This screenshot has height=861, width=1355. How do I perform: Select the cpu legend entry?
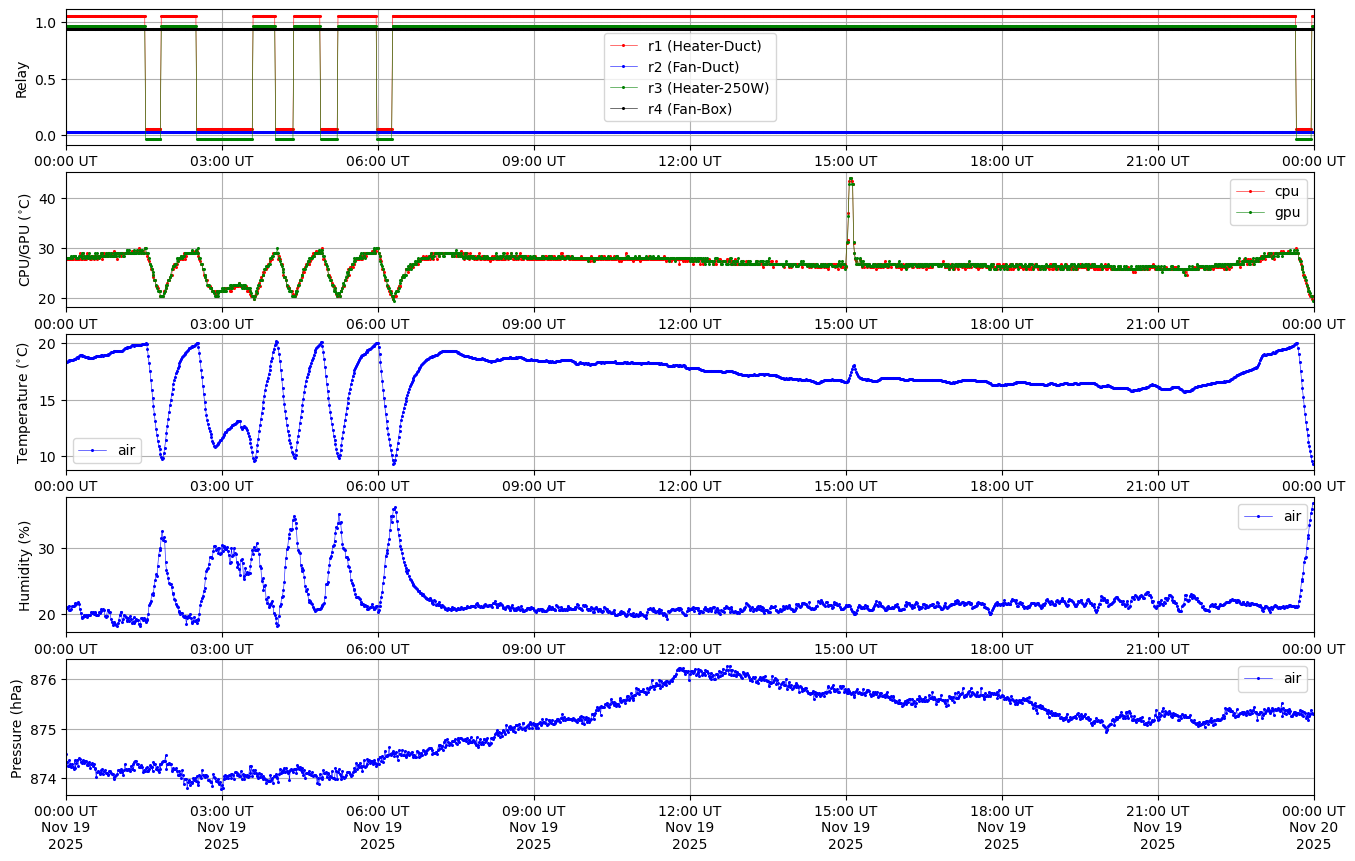pyautogui.click(x=1268, y=191)
